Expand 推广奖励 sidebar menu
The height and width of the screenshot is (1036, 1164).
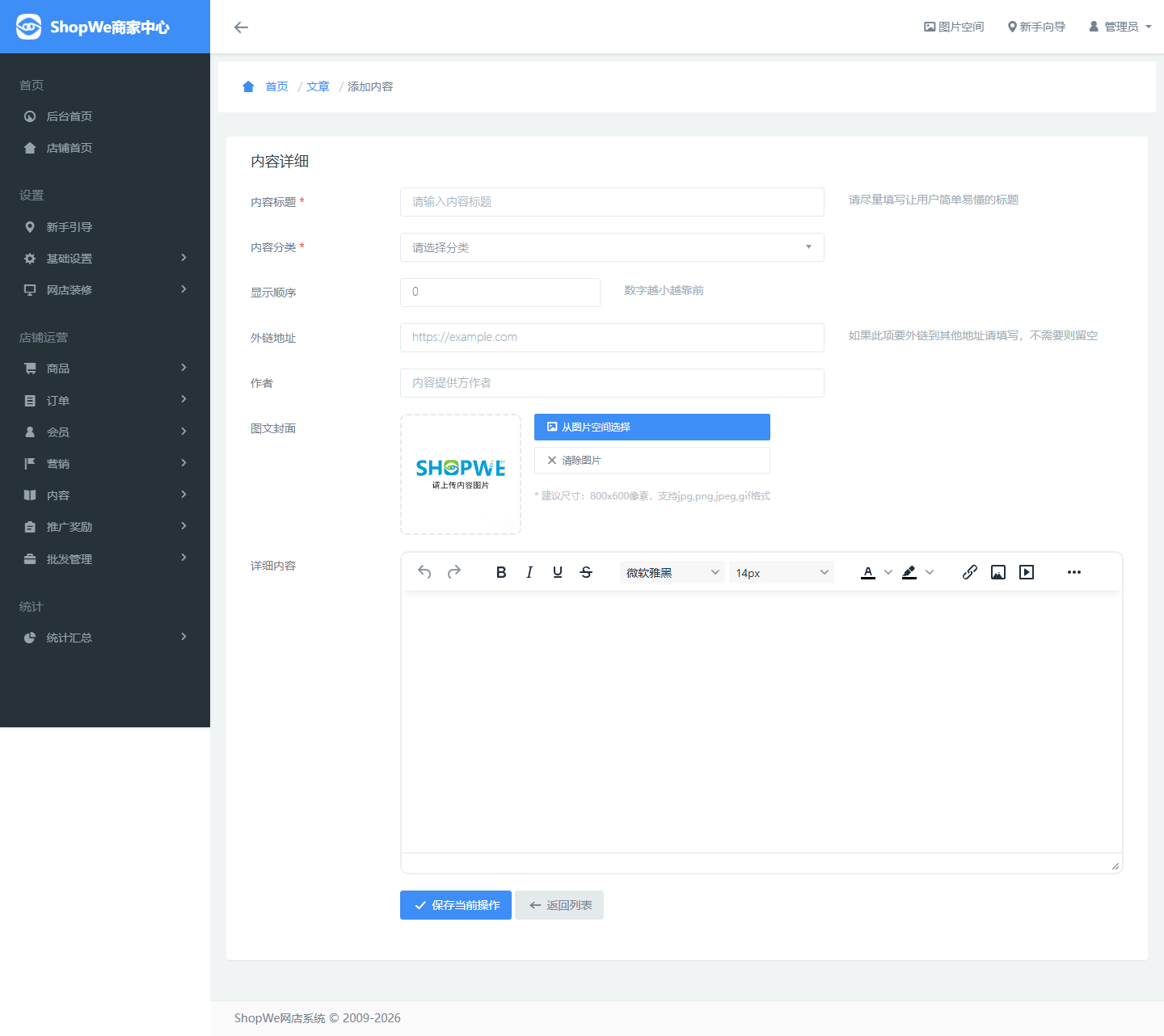(105, 527)
